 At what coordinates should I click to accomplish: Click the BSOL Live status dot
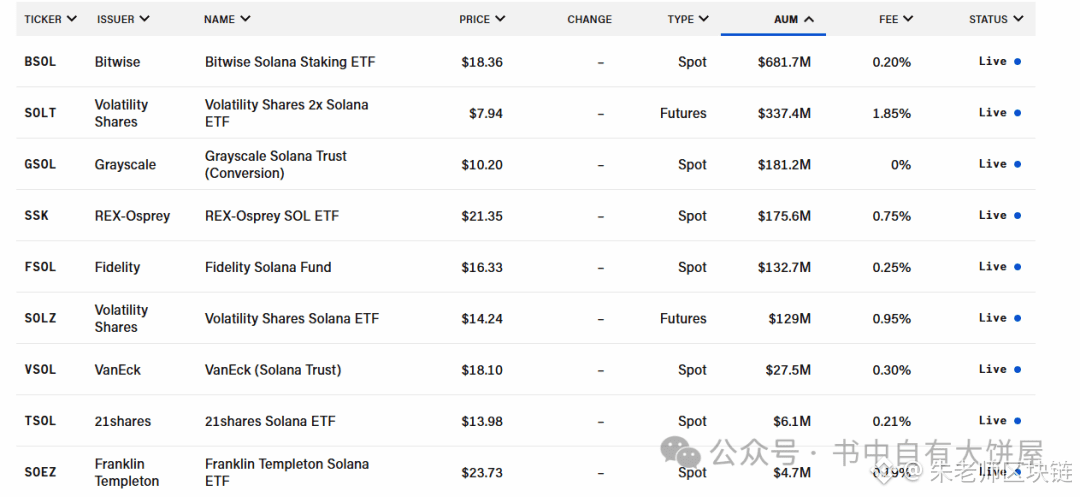click(x=1018, y=62)
